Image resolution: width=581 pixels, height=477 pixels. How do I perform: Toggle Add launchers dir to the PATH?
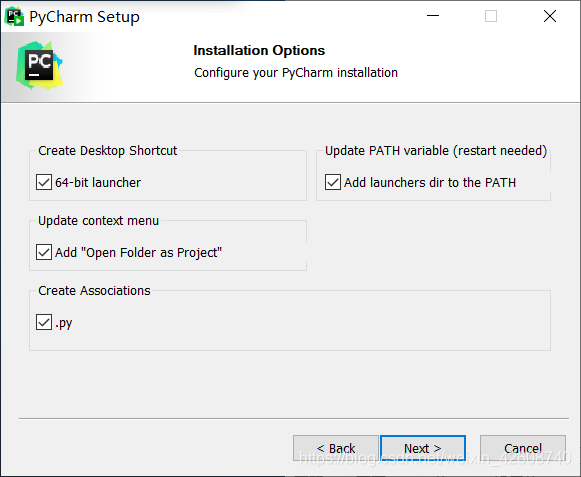pos(333,182)
